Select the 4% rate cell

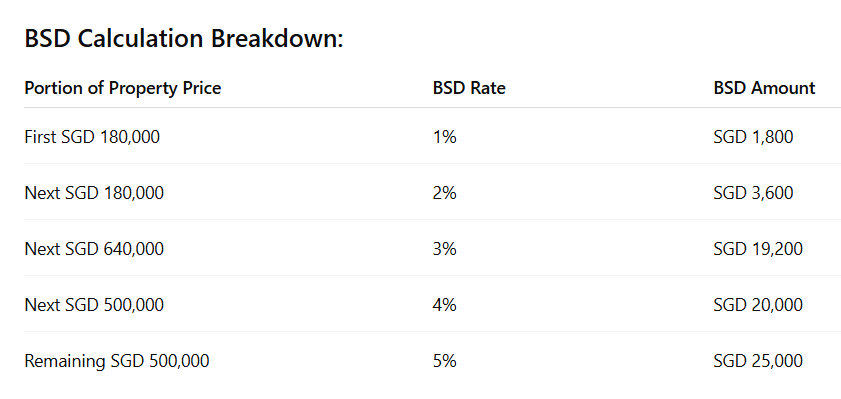tap(445, 305)
